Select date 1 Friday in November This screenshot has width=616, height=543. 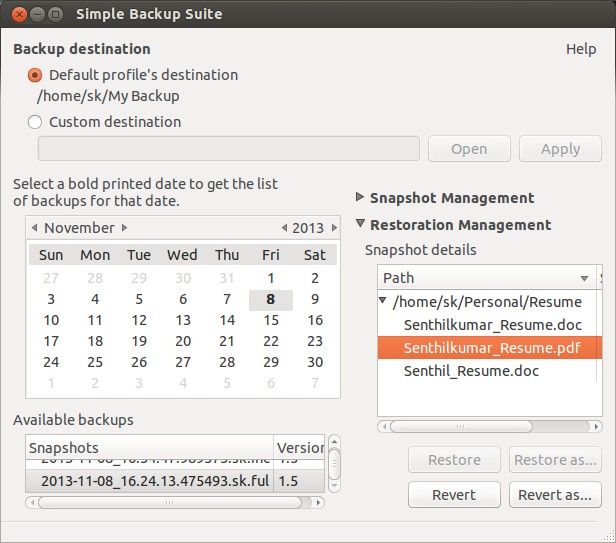tap(271, 278)
